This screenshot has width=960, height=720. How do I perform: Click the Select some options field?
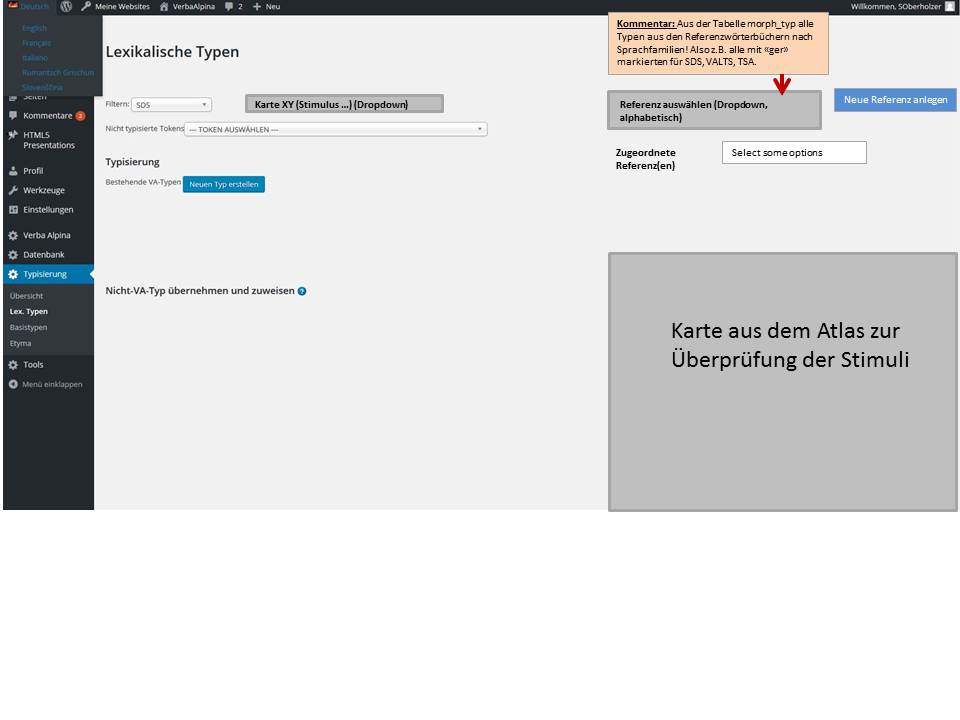(x=793, y=152)
